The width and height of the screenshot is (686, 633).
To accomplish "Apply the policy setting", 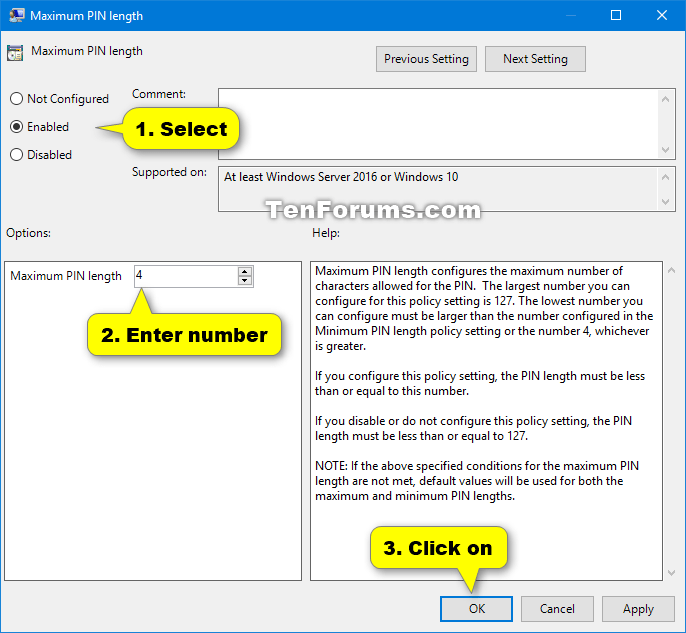I will click(x=638, y=609).
